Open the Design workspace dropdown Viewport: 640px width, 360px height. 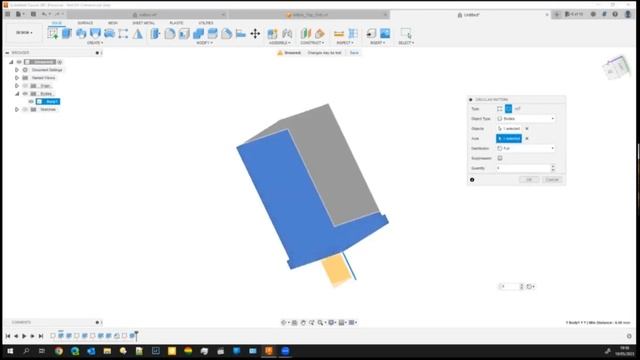tap(24, 33)
